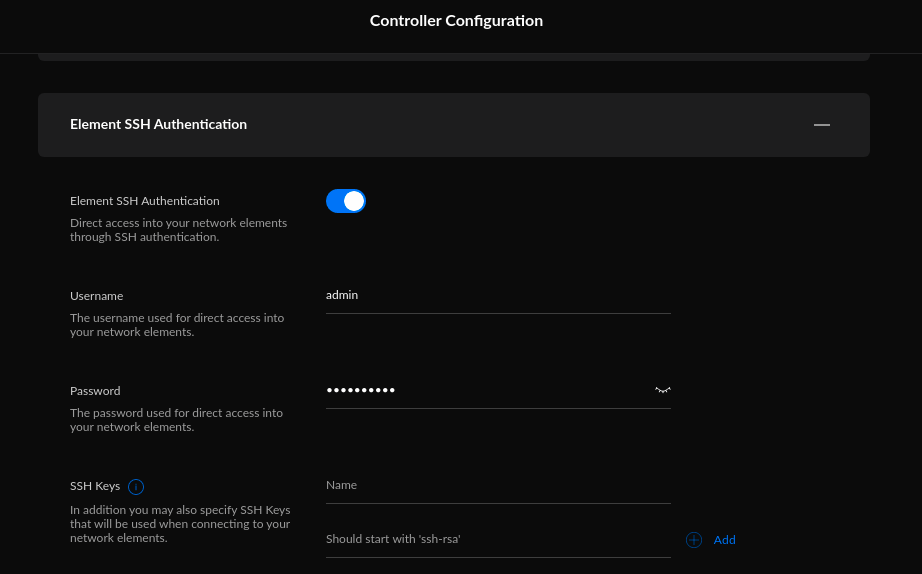Reveal the password using the eye icon
This screenshot has width=922, height=574.
click(662, 390)
